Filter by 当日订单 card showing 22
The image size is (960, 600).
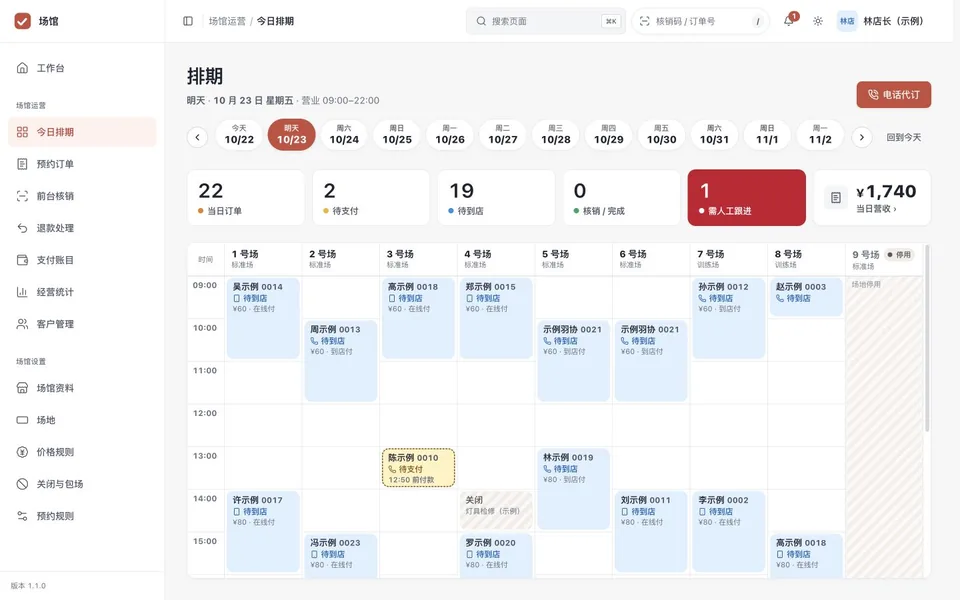(x=246, y=197)
